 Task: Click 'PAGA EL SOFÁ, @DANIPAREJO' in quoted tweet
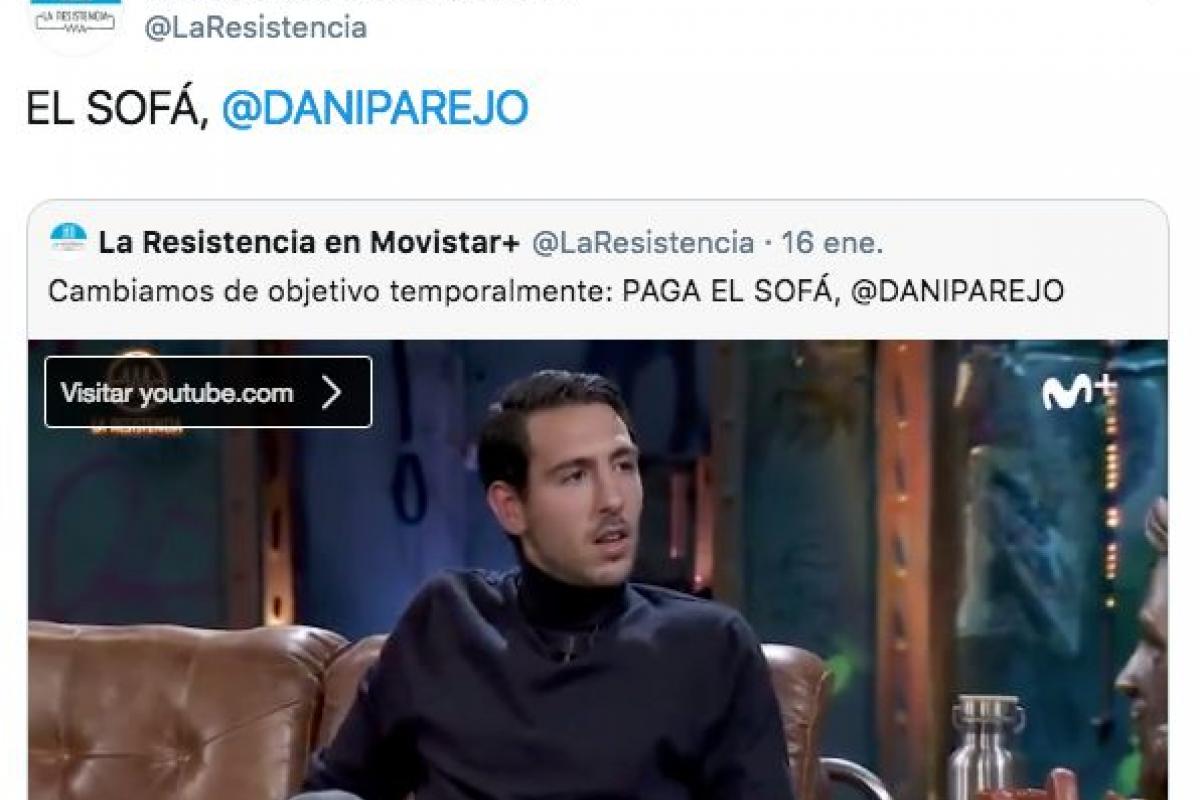pos(843,291)
